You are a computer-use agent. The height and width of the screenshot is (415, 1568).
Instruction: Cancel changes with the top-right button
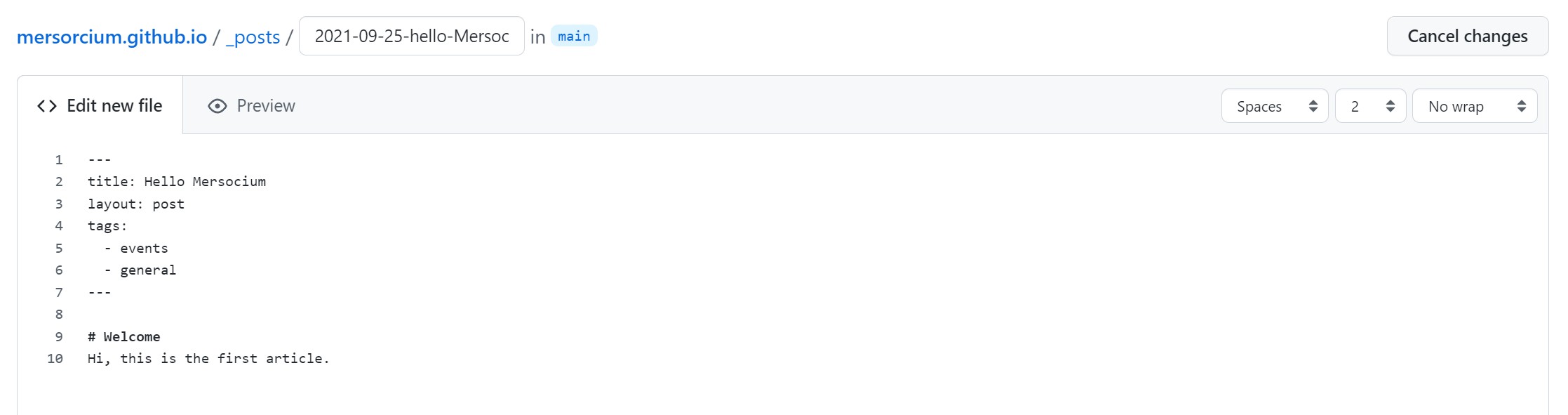click(1468, 36)
